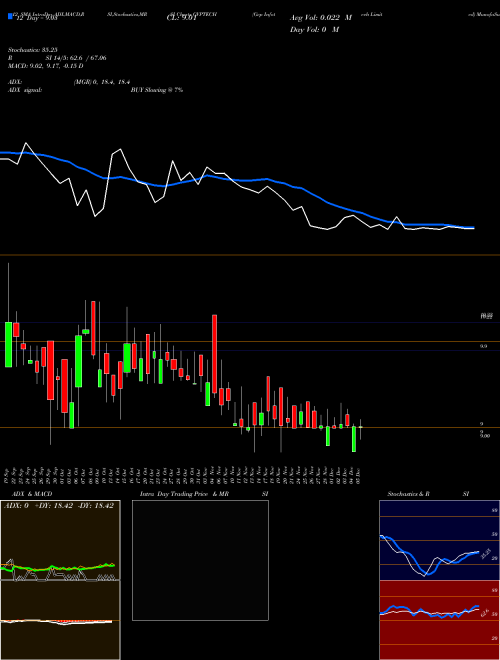Click the blue 12 Day SMA legend square
The height and width of the screenshot is (660, 500).
point(11,16)
